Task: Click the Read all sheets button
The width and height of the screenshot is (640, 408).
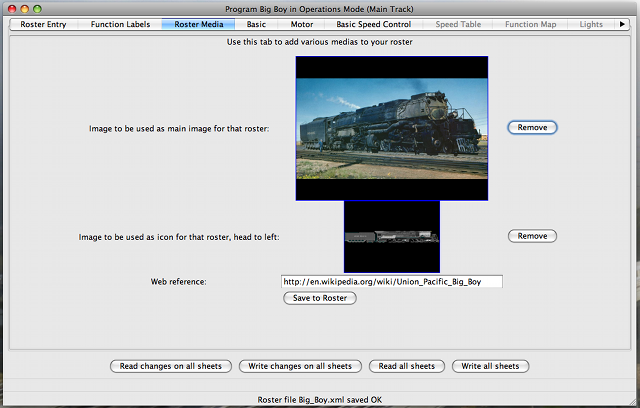Action: click(407, 366)
